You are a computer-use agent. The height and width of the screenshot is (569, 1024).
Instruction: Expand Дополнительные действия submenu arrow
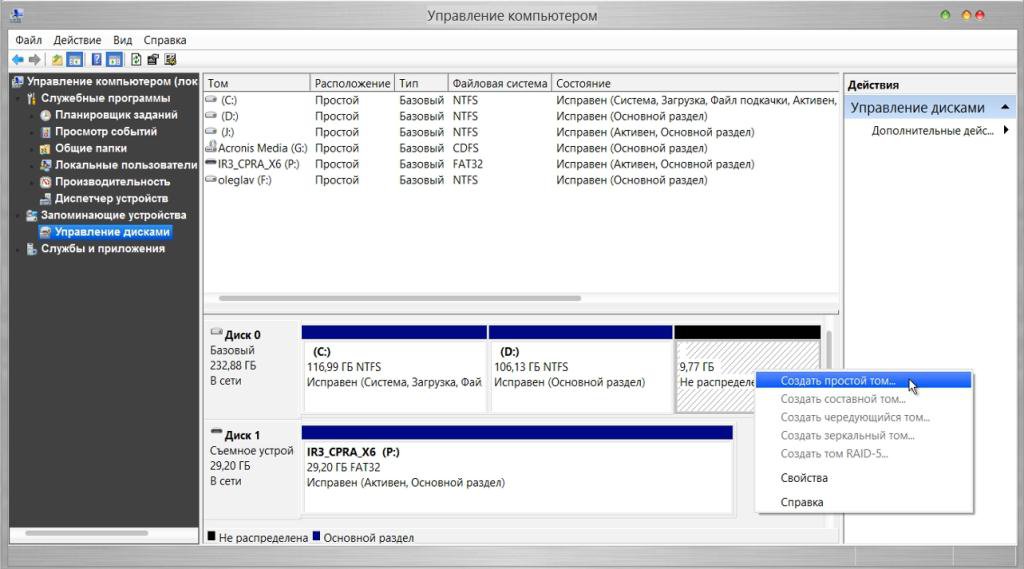click(1006, 131)
